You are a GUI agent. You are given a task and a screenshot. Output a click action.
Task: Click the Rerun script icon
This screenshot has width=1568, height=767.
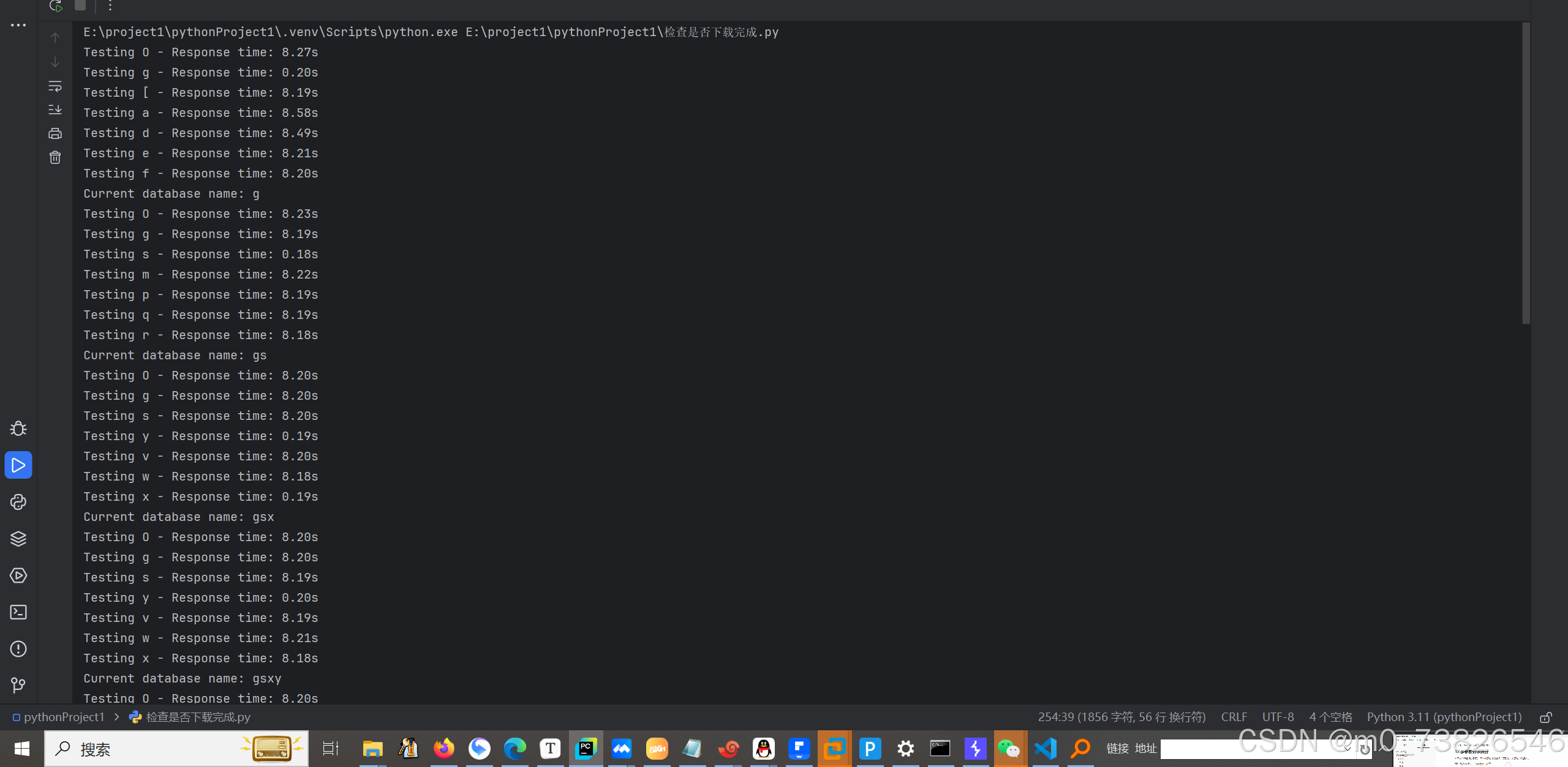click(x=56, y=6)
